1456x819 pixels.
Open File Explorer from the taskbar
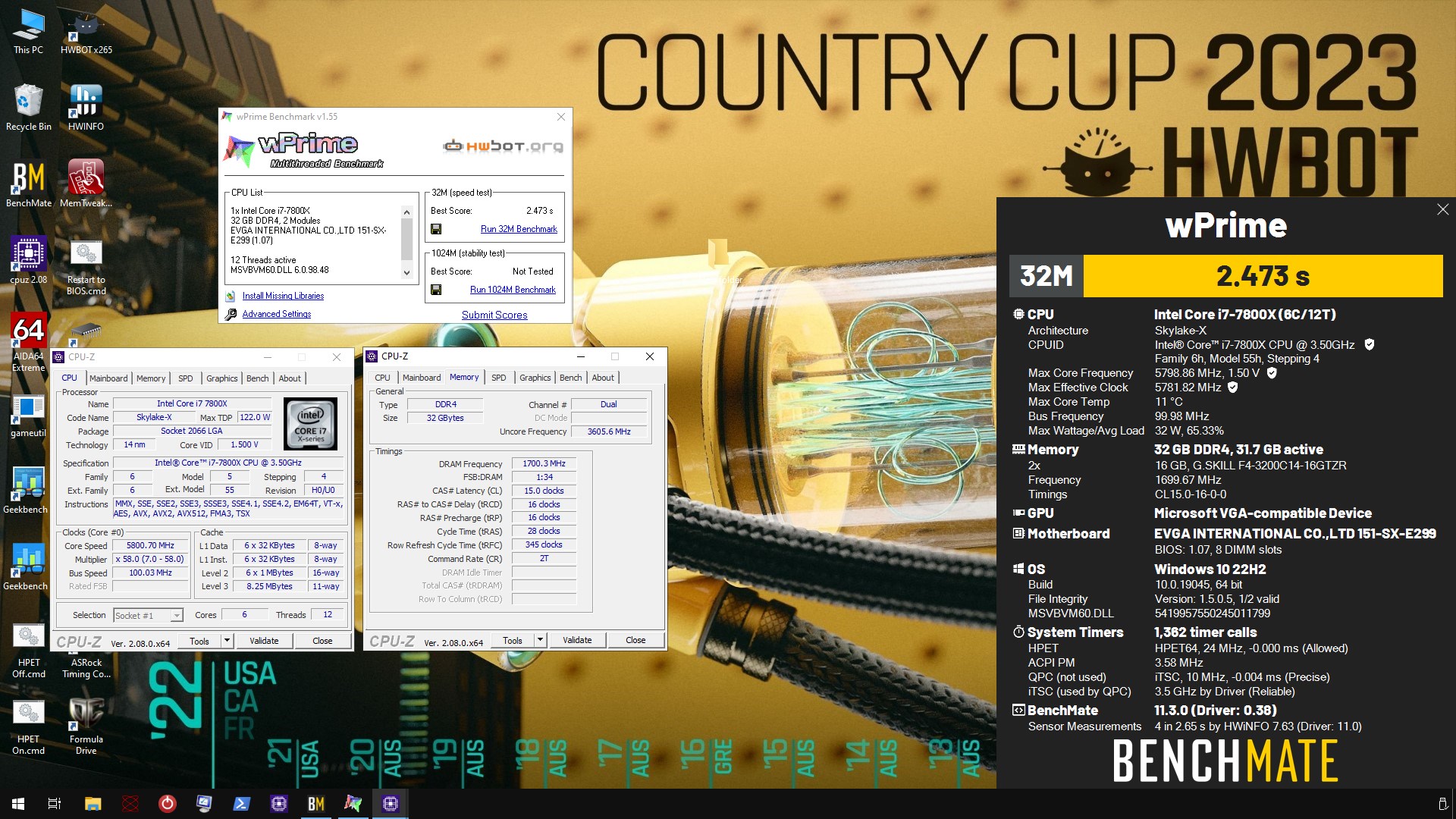coord(93,804)
